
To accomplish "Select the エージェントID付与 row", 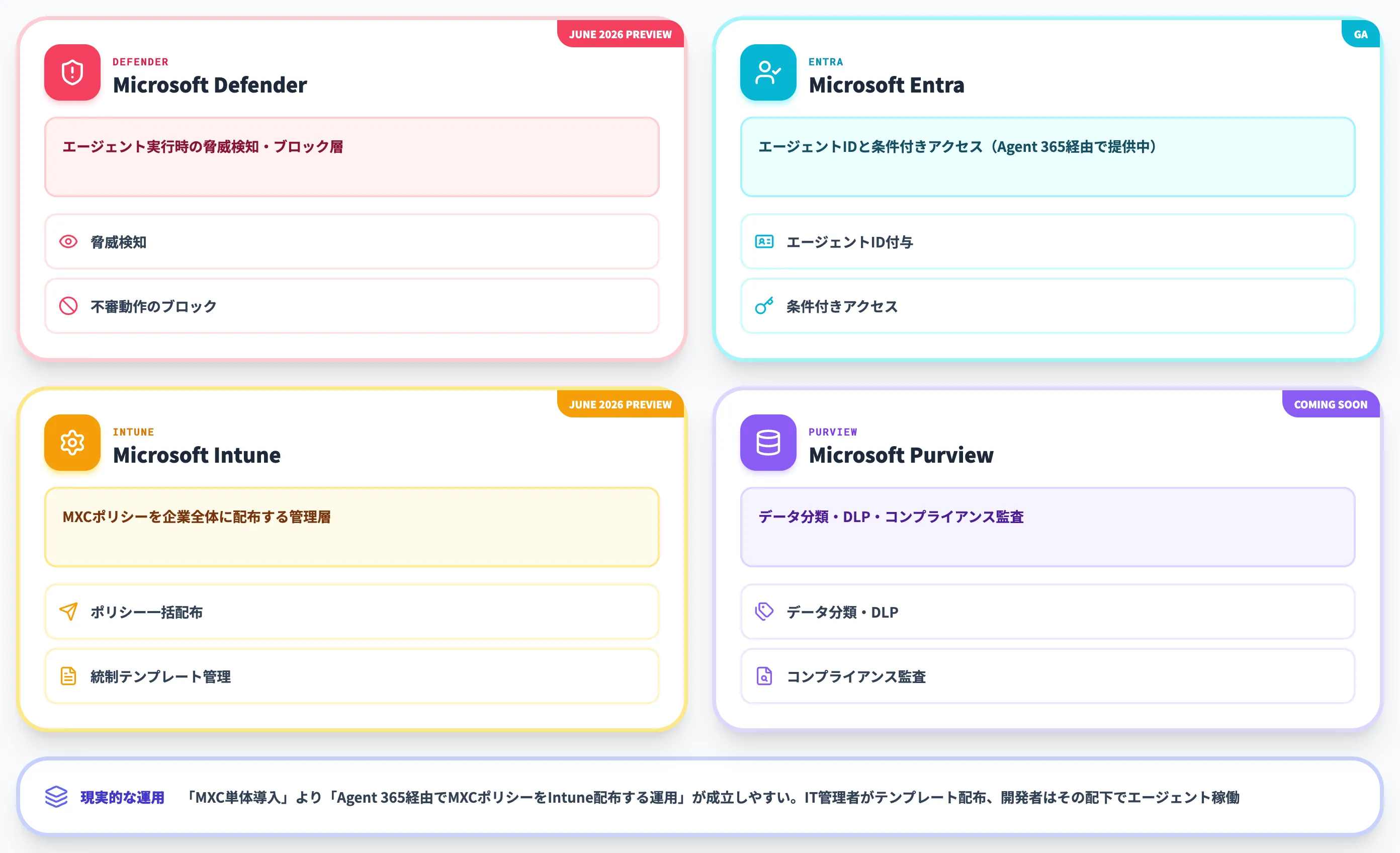I will [x=1047, y=241].
